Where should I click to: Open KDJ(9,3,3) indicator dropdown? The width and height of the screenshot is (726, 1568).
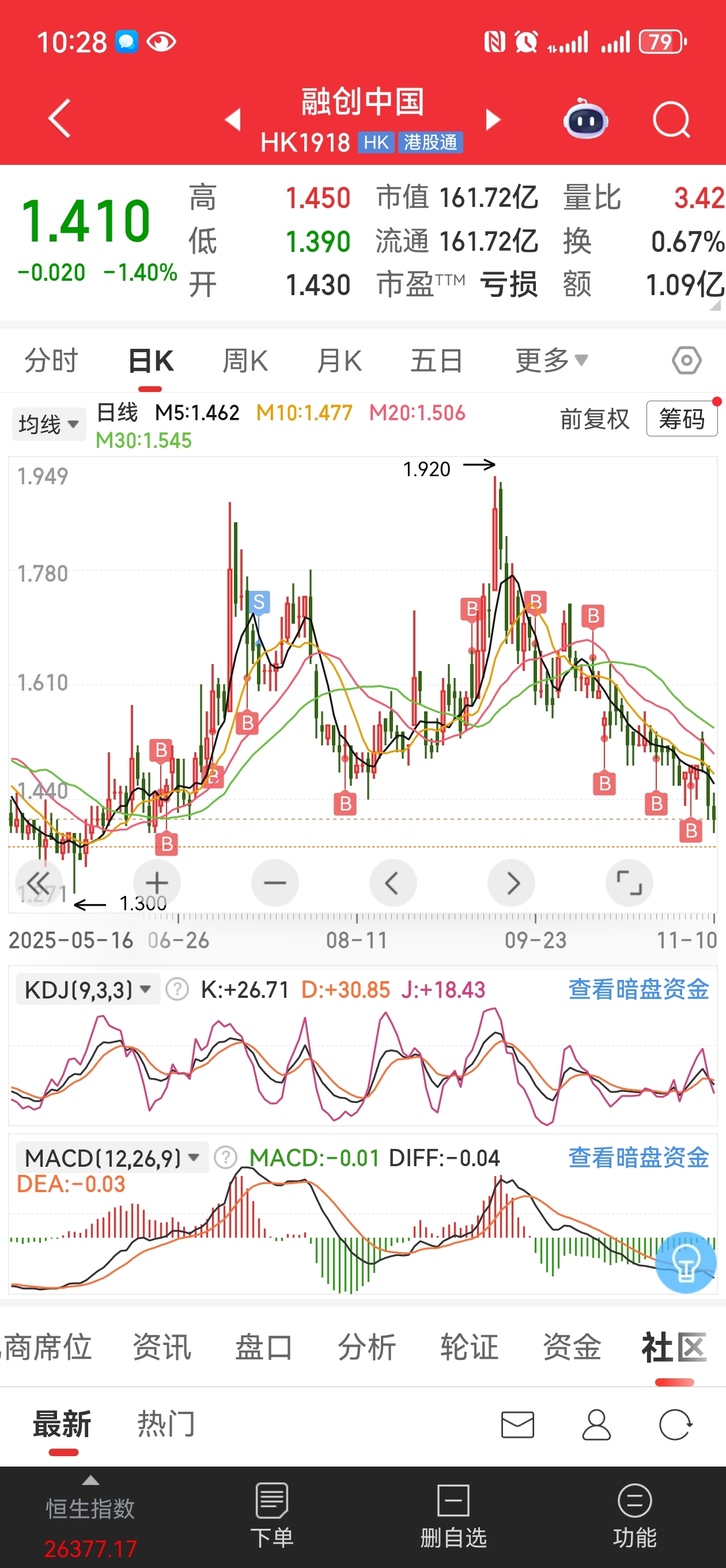point(88,989)
